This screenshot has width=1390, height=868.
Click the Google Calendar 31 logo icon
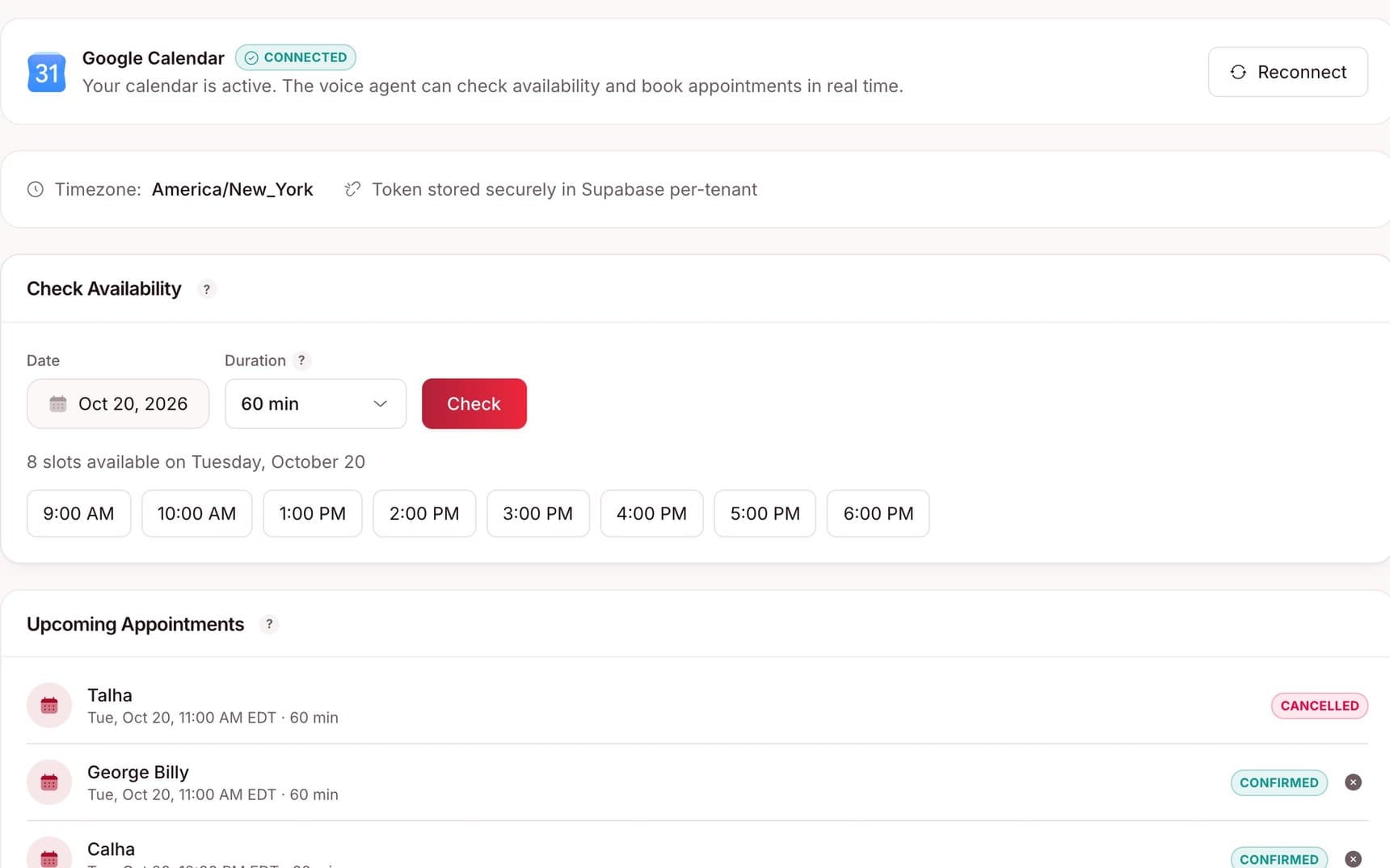coord(47,73)
